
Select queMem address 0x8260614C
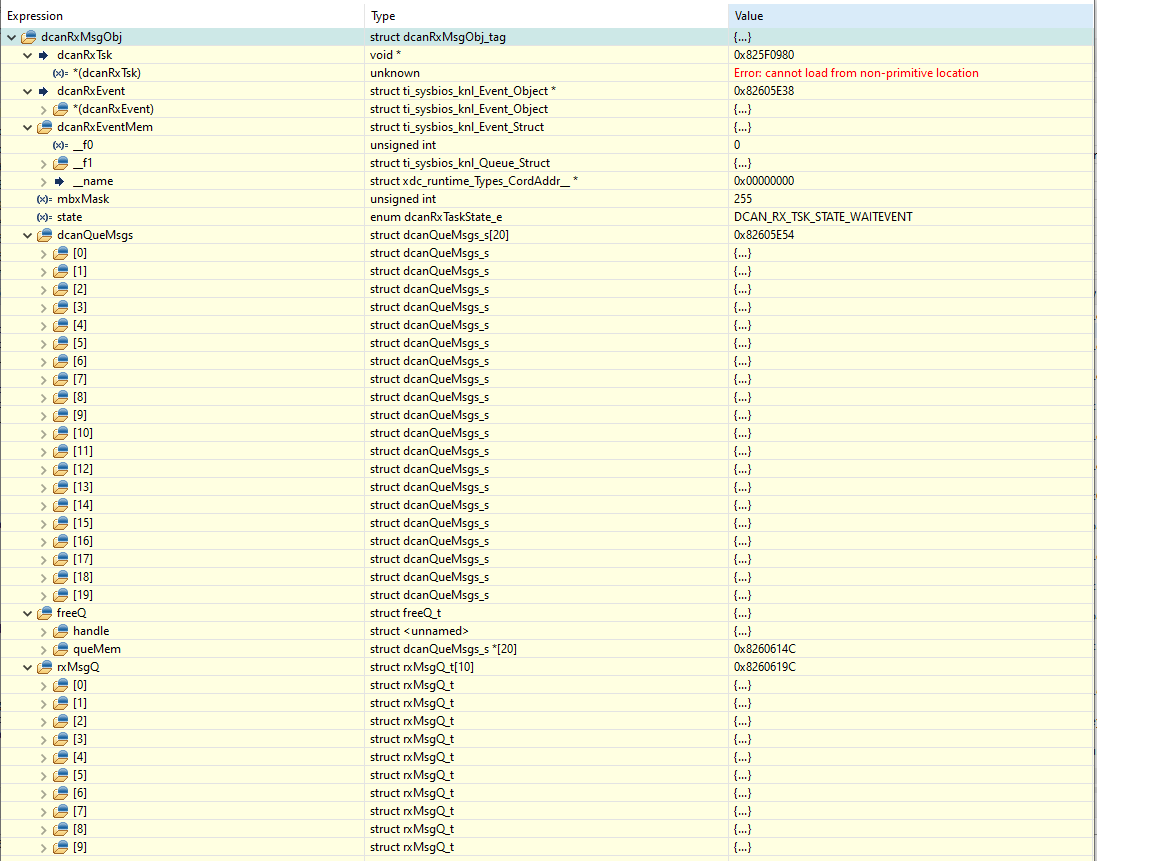point(765,649)
